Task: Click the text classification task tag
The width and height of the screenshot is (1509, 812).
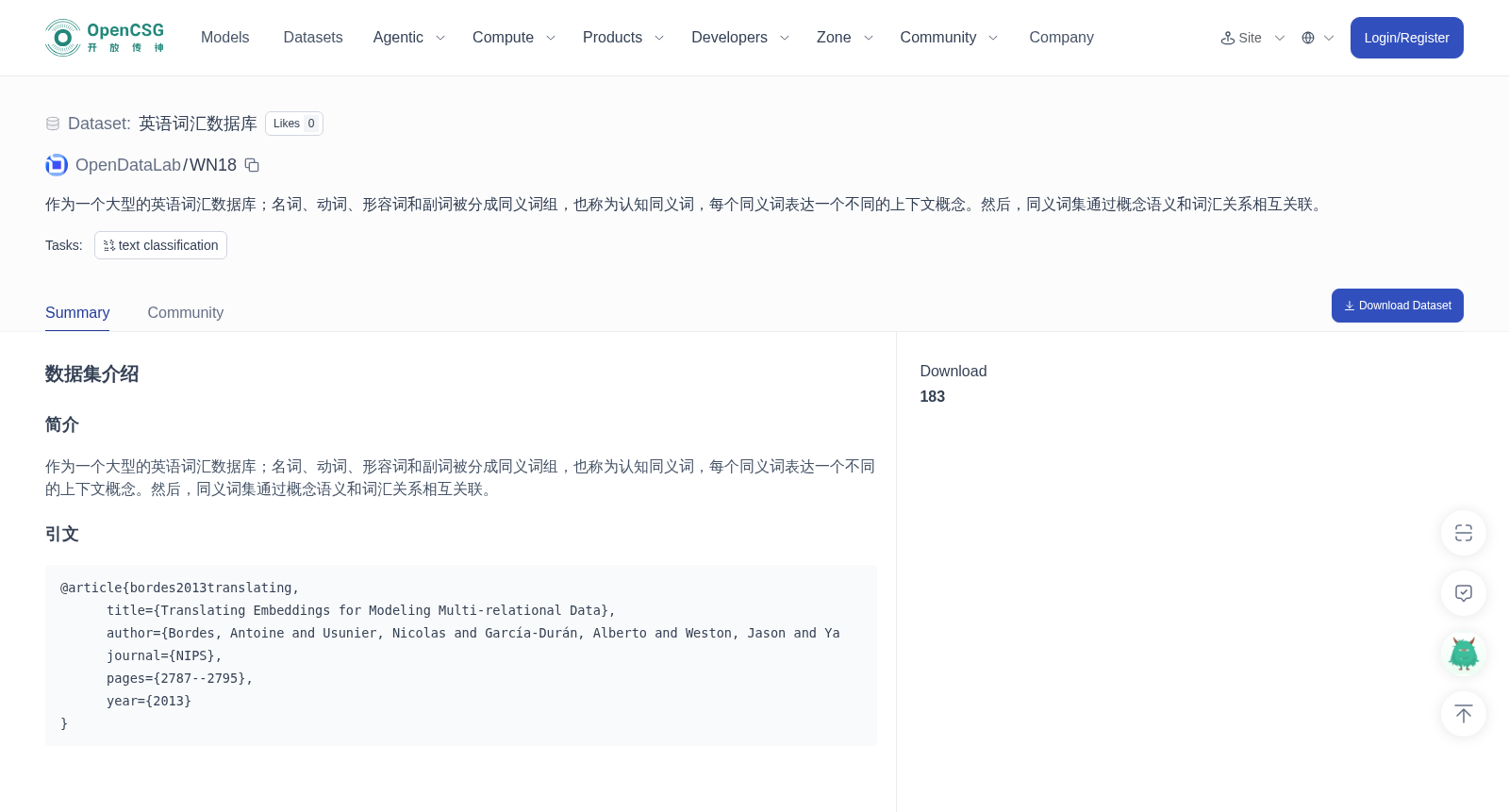Action: [160, 245]
